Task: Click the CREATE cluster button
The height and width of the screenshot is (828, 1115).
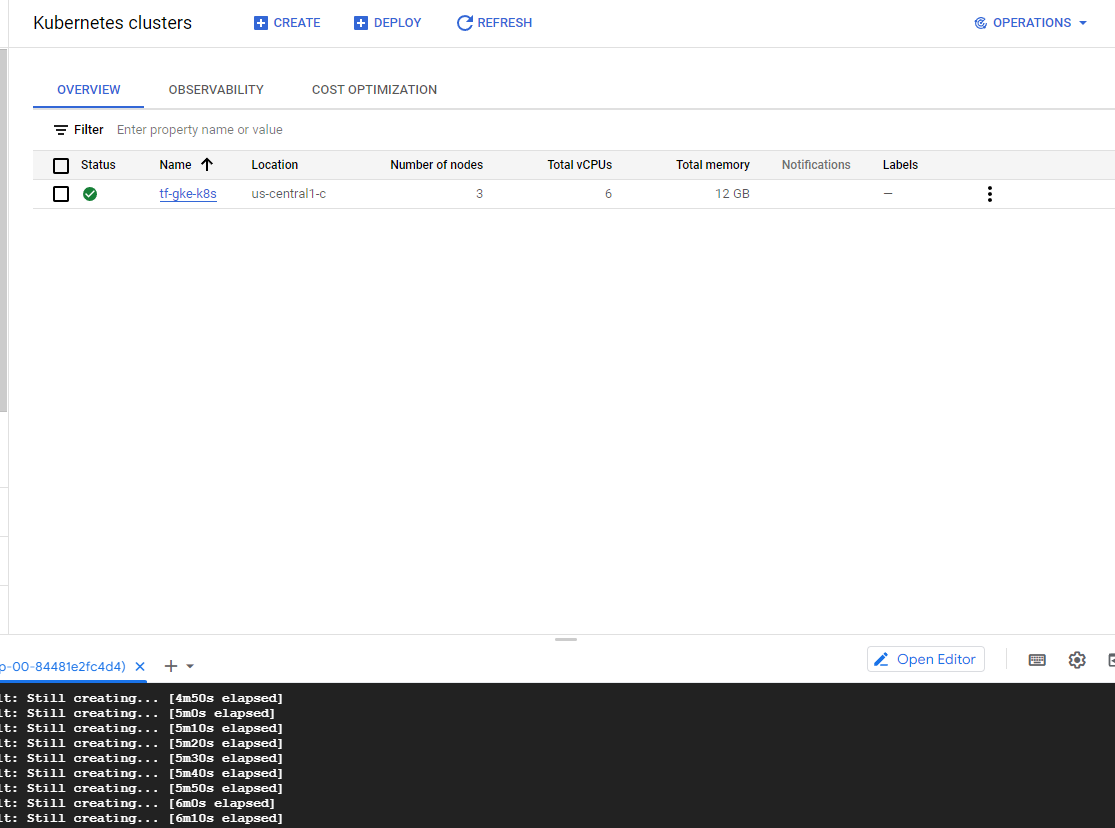Action: click(x=287, y=23)
